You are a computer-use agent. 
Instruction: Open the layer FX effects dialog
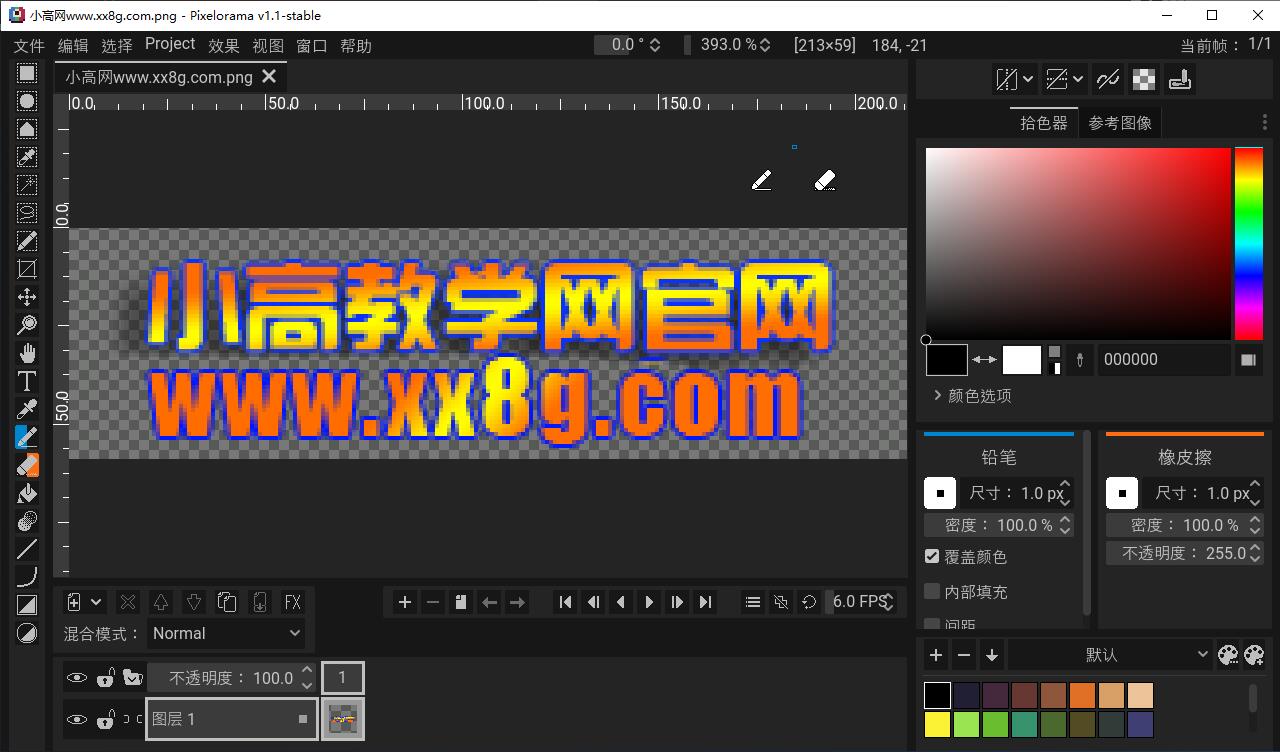[293, 602]
